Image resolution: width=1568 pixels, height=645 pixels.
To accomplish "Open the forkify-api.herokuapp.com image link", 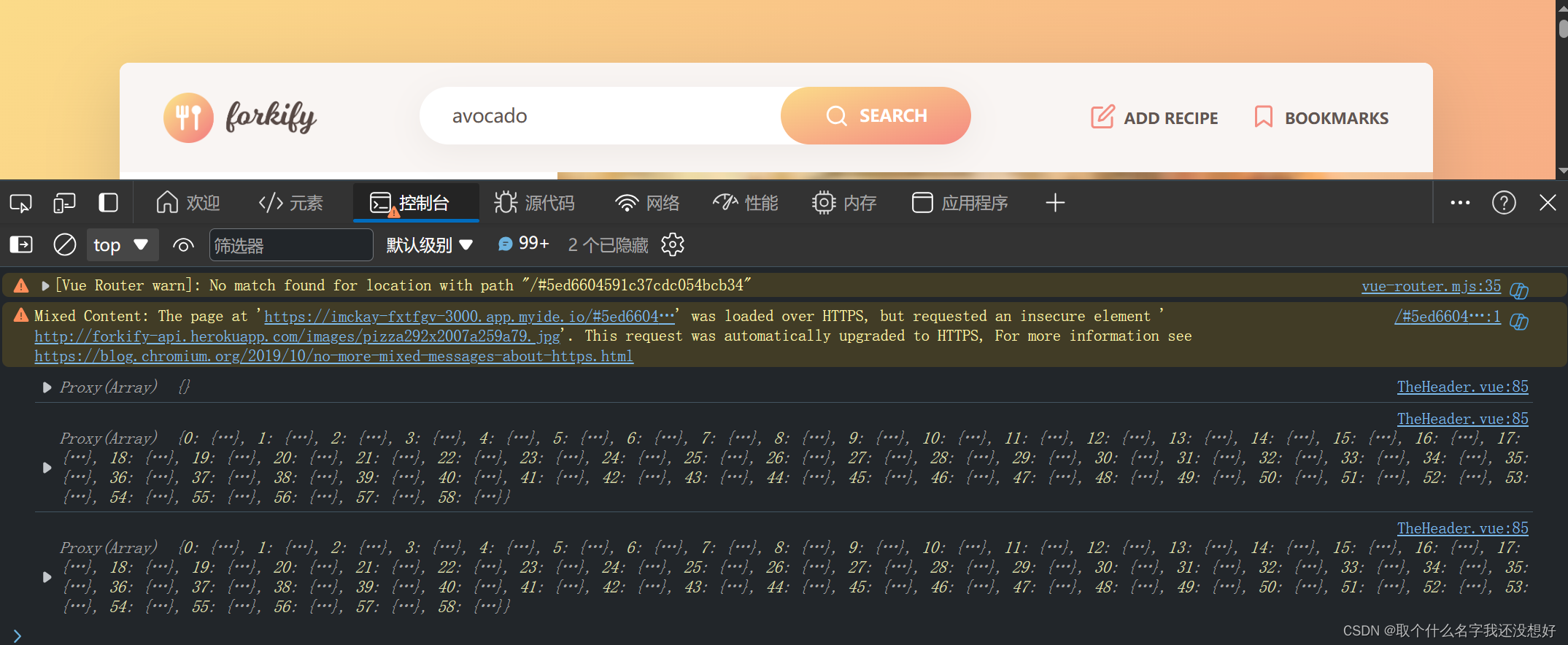I will point(297,336).
